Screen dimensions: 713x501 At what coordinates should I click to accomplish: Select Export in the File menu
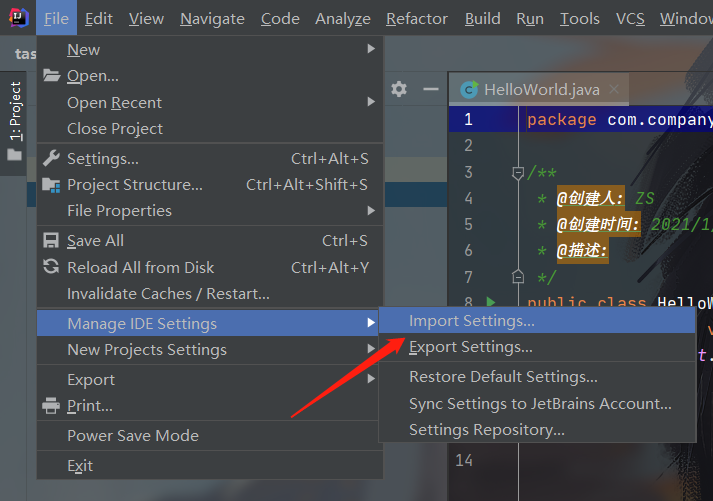[207, 379]
